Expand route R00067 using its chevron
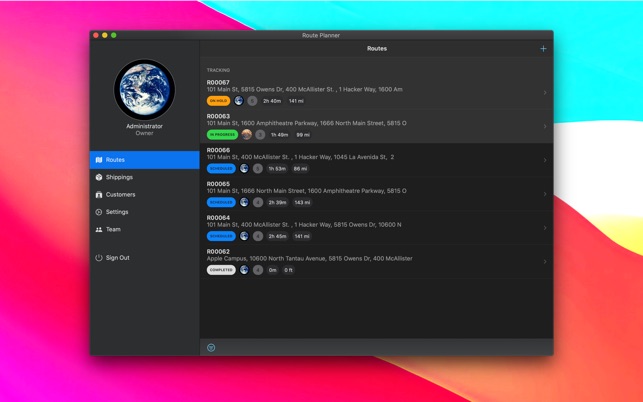This screenshot has height=402, width=643. (545, 93)
